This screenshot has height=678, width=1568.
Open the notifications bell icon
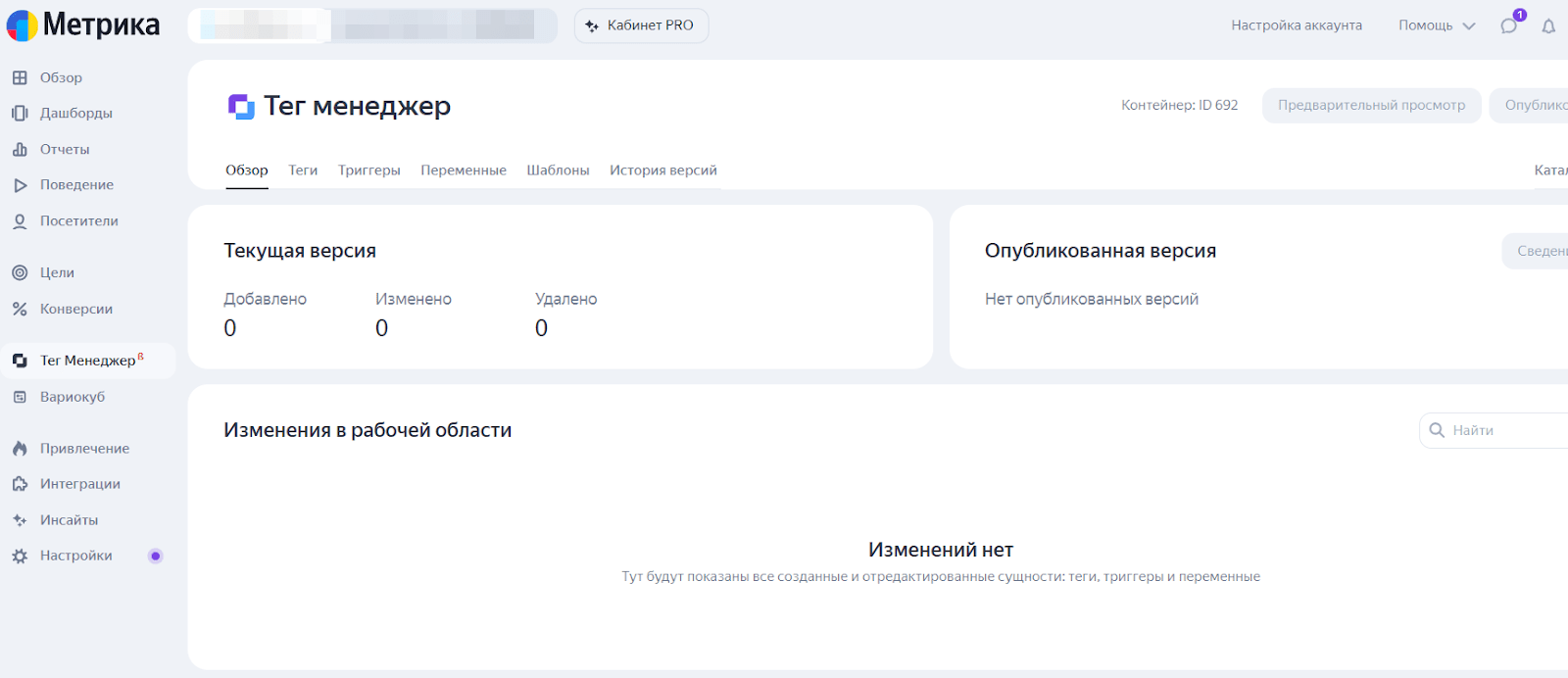click(x=1548, y=26)
